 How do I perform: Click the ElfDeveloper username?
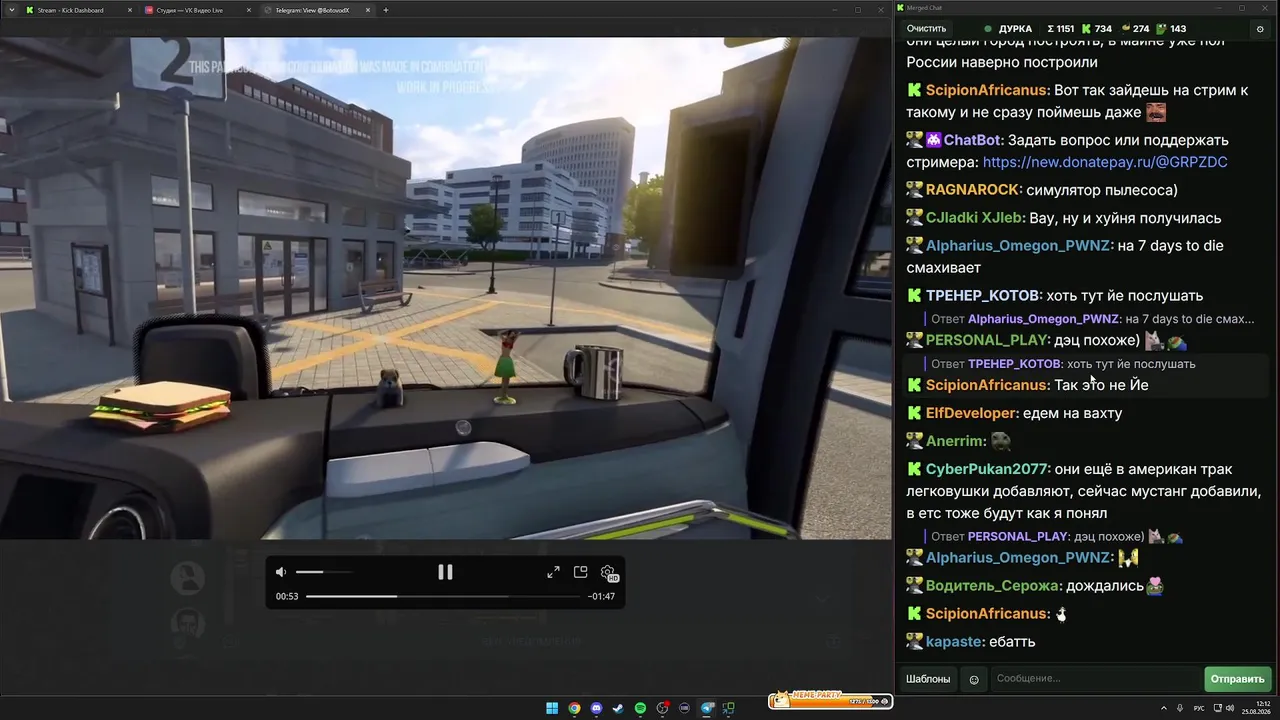point(972,413)
